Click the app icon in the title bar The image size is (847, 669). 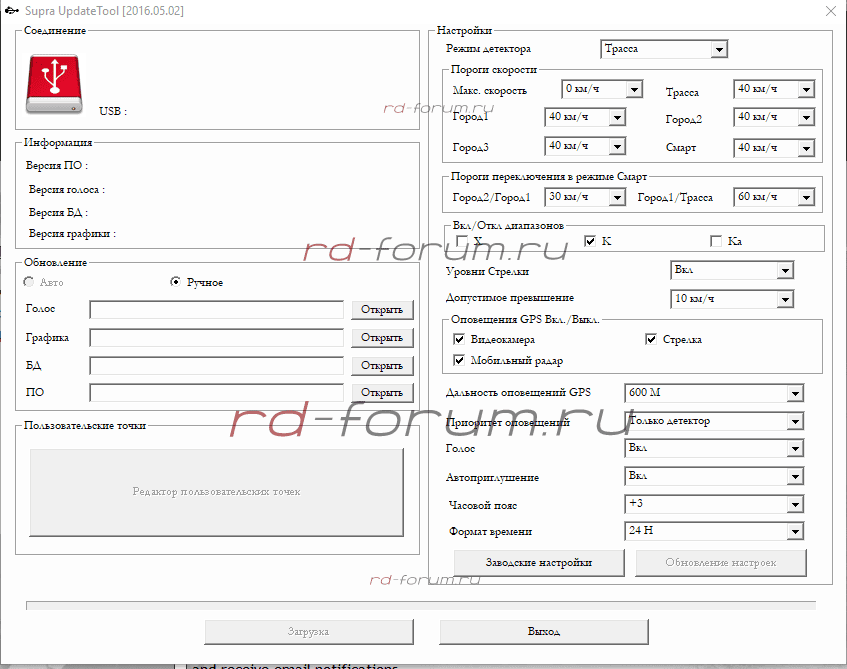[9, 10]
